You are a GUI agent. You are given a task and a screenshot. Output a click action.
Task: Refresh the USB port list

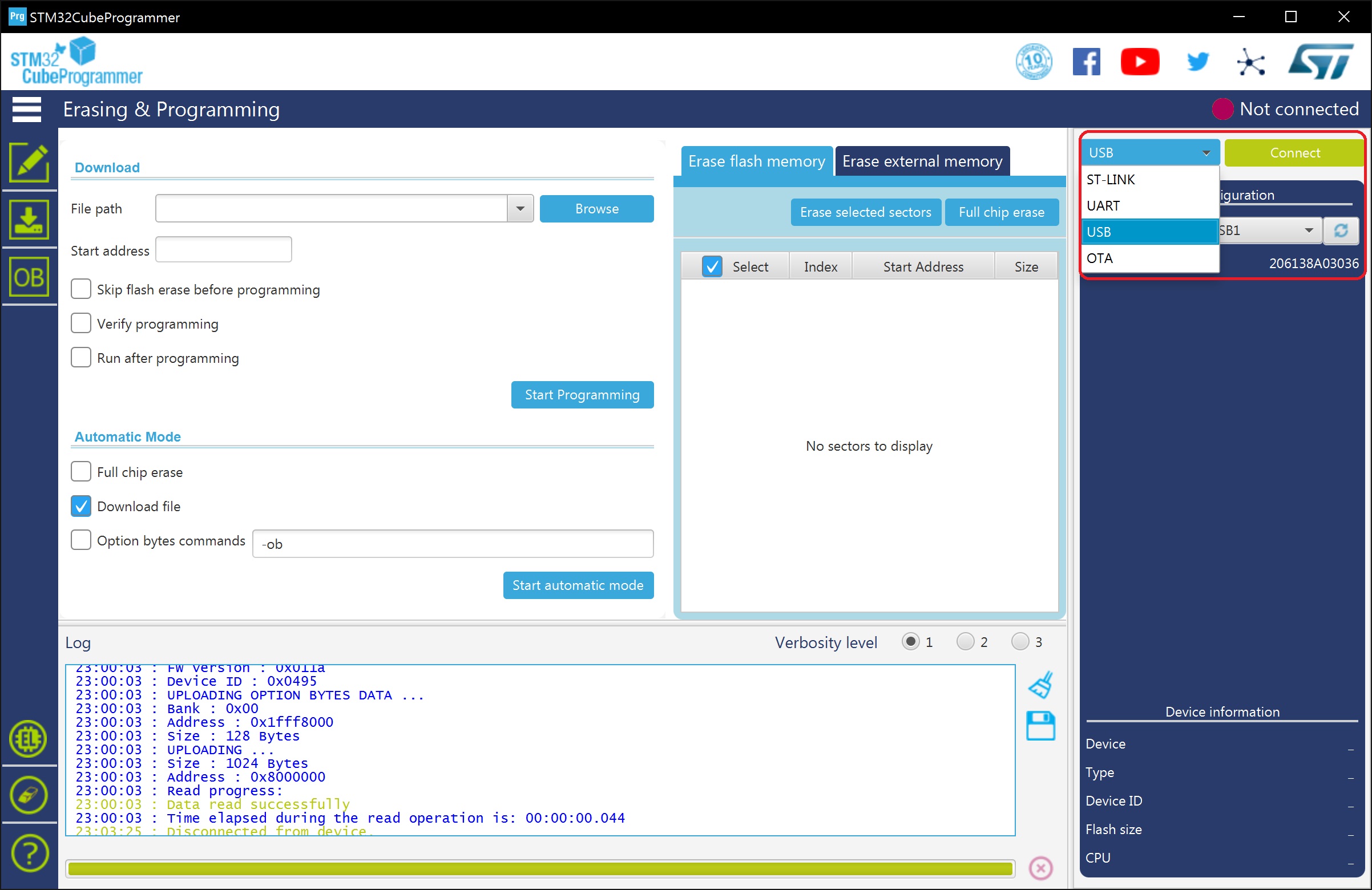(1341, 230)
